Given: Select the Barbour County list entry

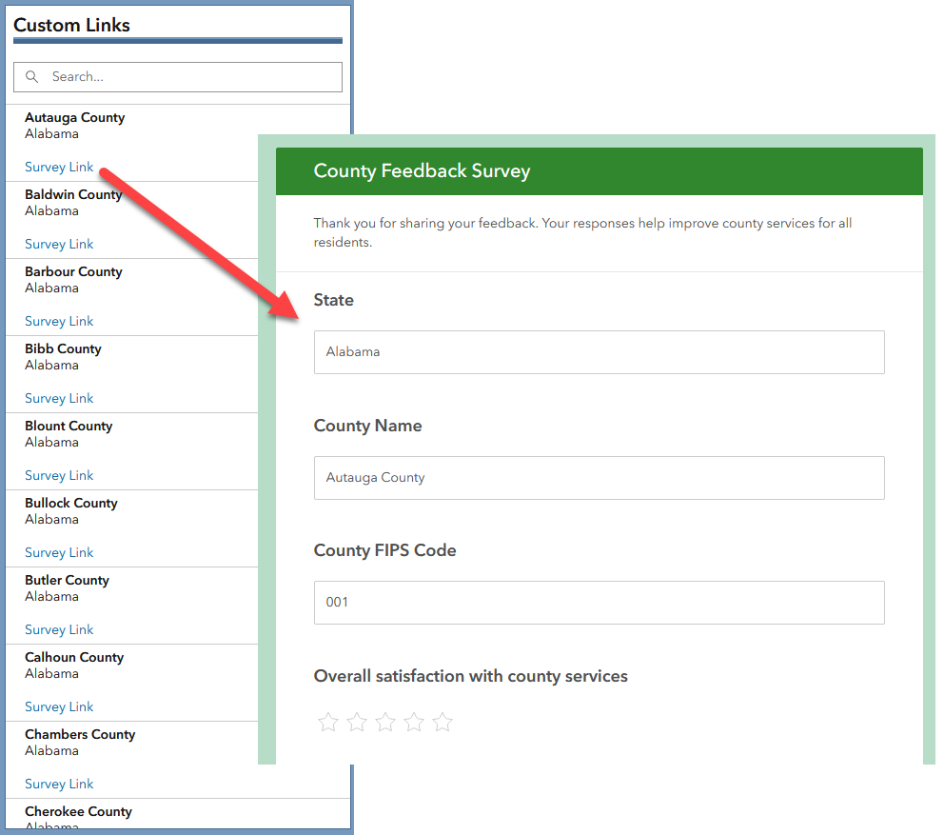Looking at the screenshot, I should pos(131,297).
